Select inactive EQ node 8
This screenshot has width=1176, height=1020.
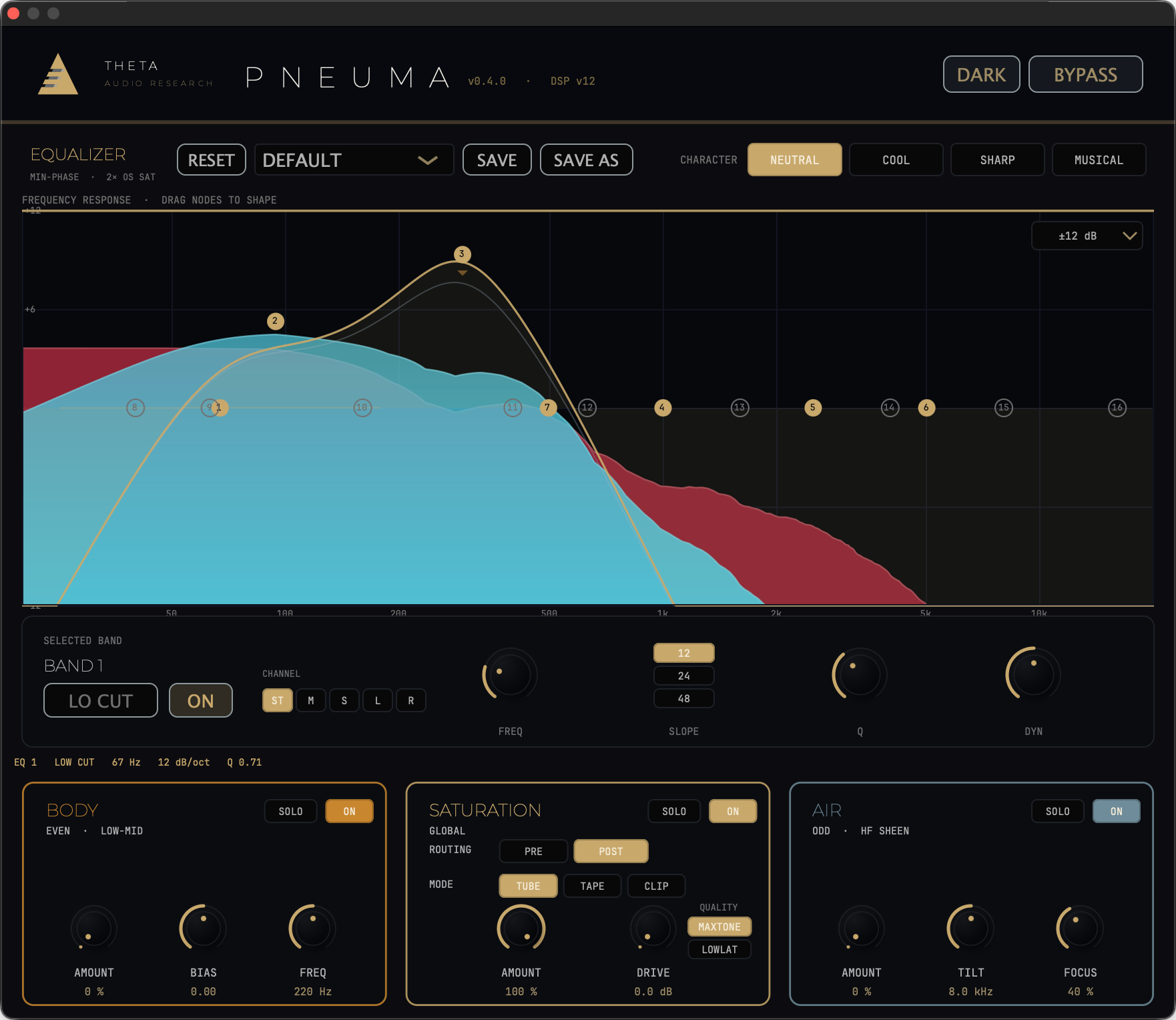click(135, 408)
